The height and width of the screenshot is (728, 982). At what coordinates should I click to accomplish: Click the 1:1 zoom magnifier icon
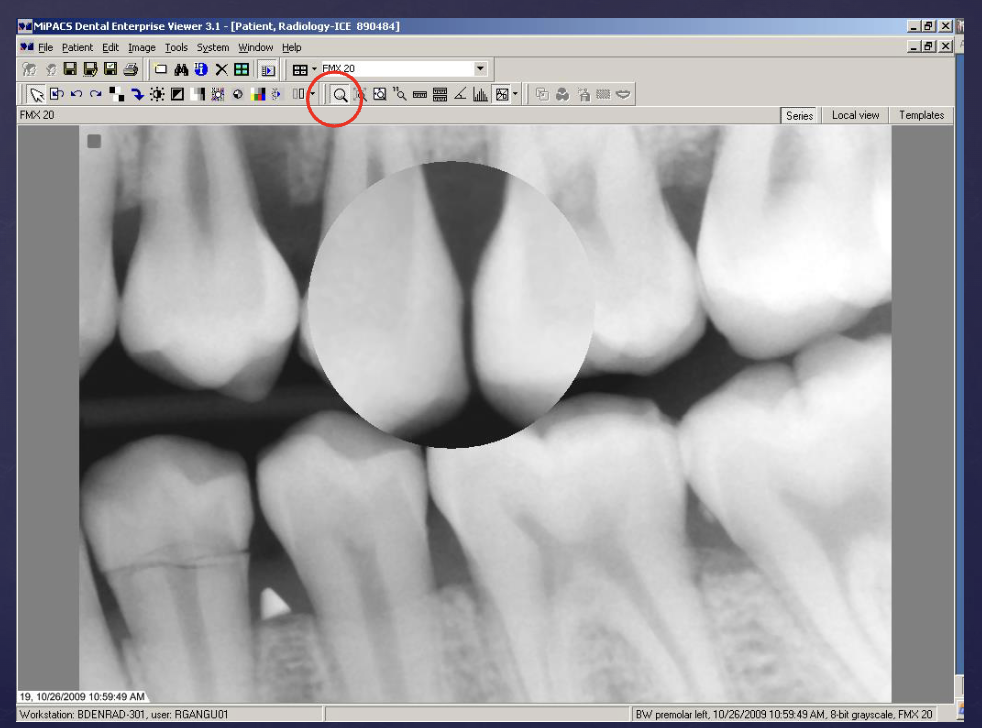pos(399,95)
